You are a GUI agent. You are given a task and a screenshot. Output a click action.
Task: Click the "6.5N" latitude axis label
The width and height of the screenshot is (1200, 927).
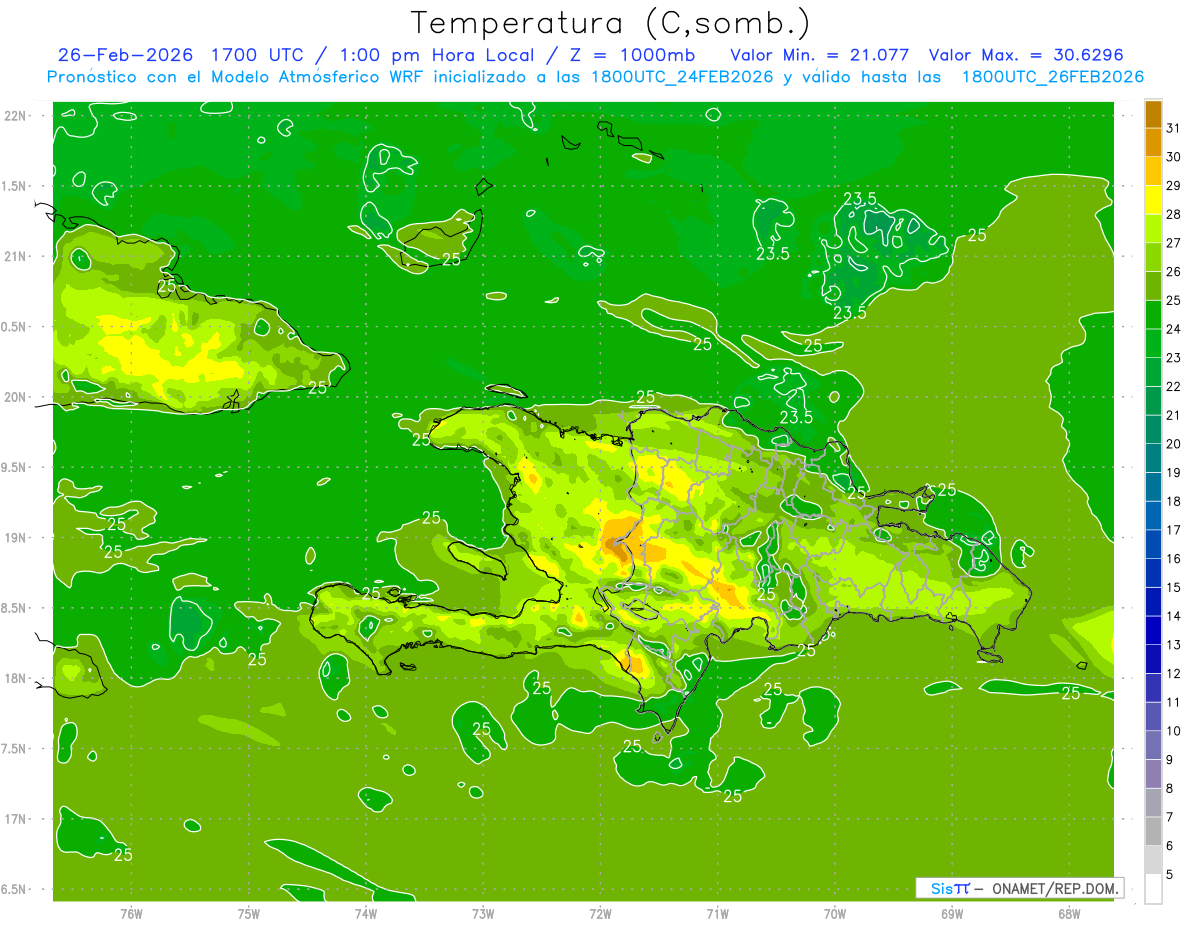point(15,889)
